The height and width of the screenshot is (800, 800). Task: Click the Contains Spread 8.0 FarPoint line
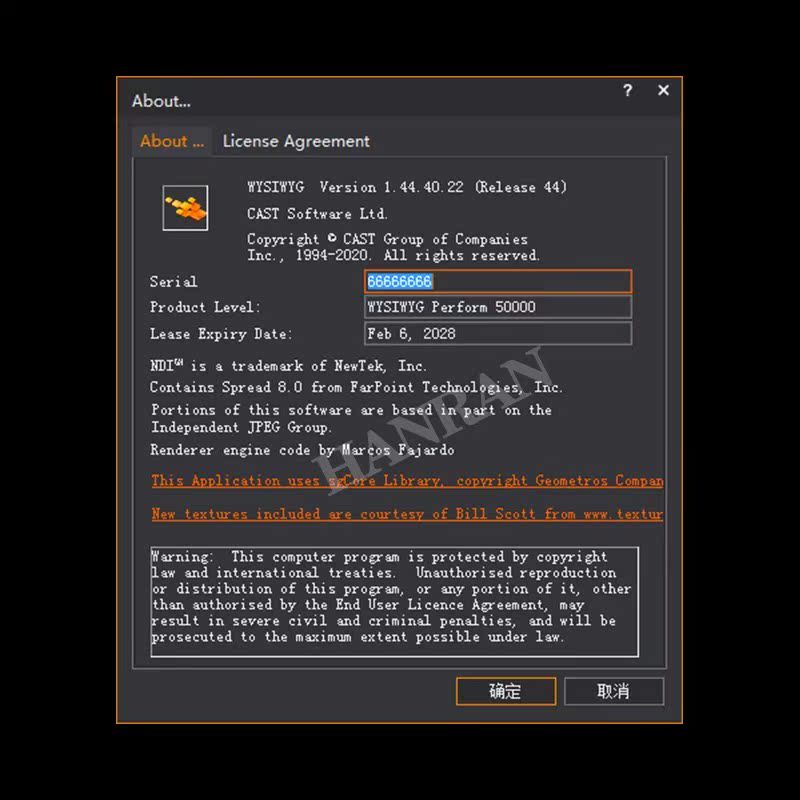click(x=356, y=387)
